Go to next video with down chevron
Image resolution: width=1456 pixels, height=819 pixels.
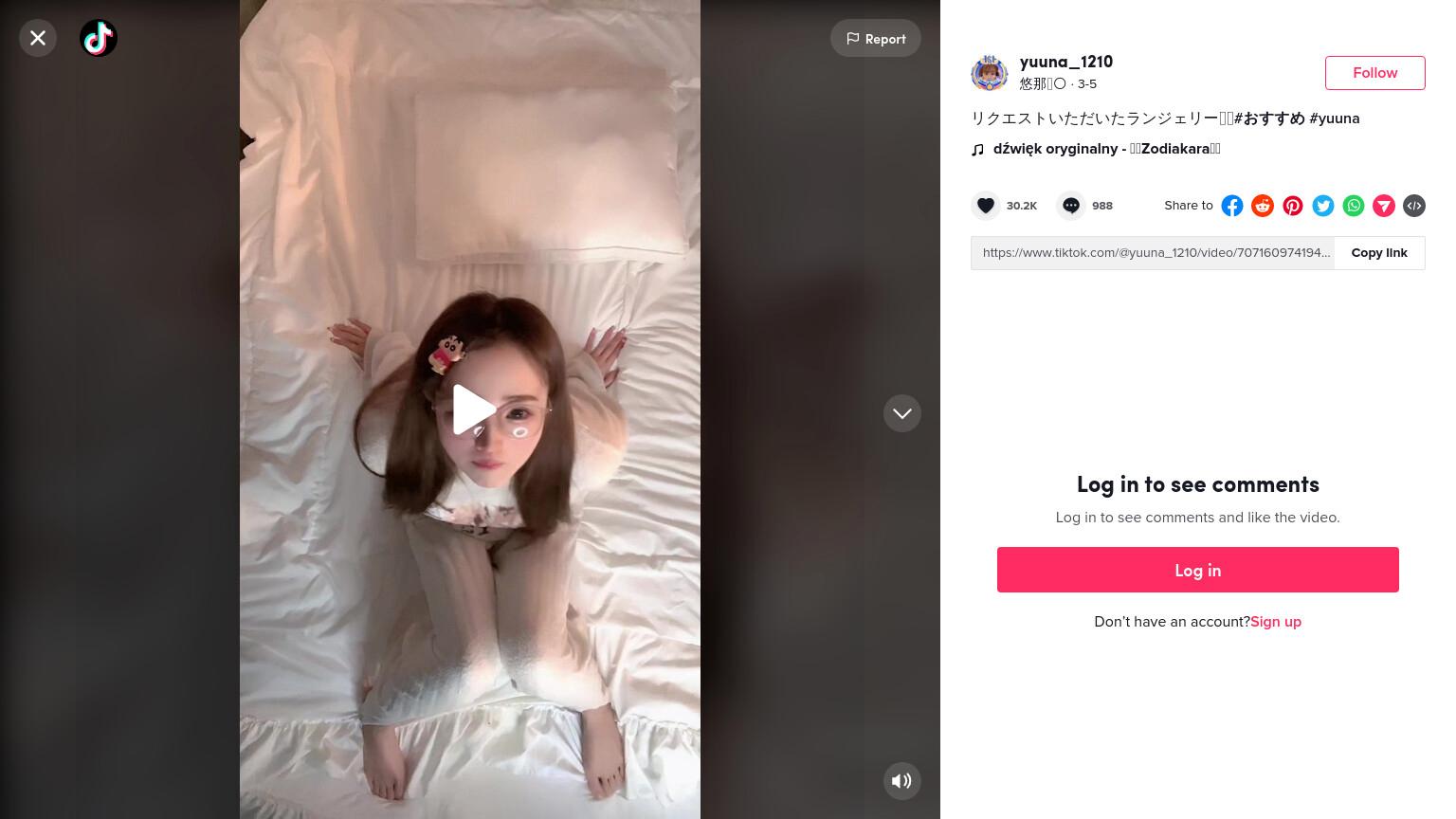[902, 413]
